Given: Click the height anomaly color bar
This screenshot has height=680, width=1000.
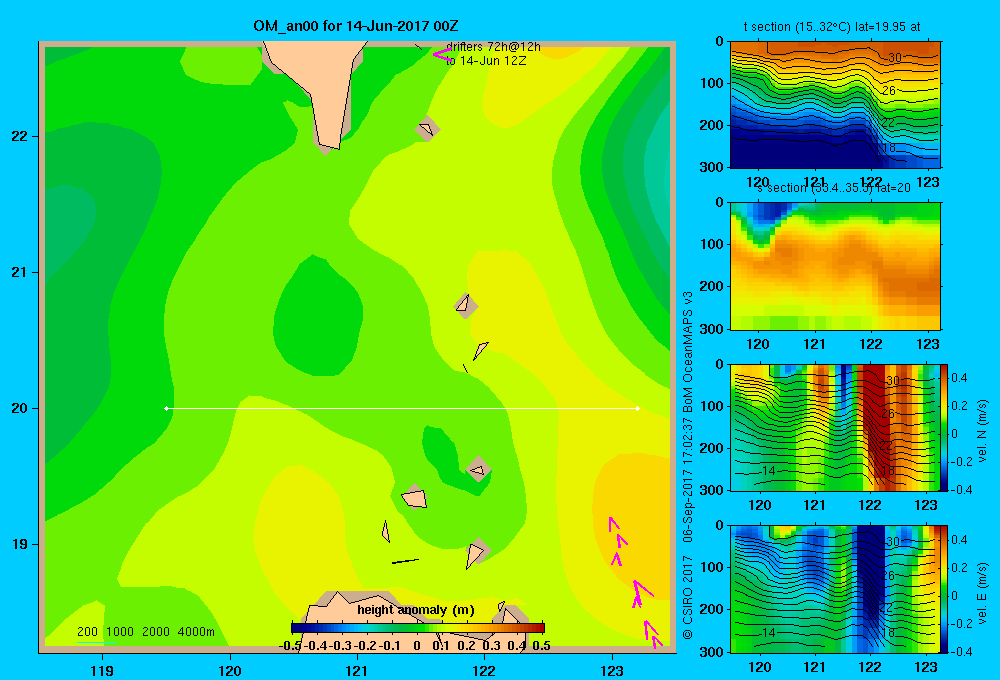Looking at the screenshot, I should 418,628.
